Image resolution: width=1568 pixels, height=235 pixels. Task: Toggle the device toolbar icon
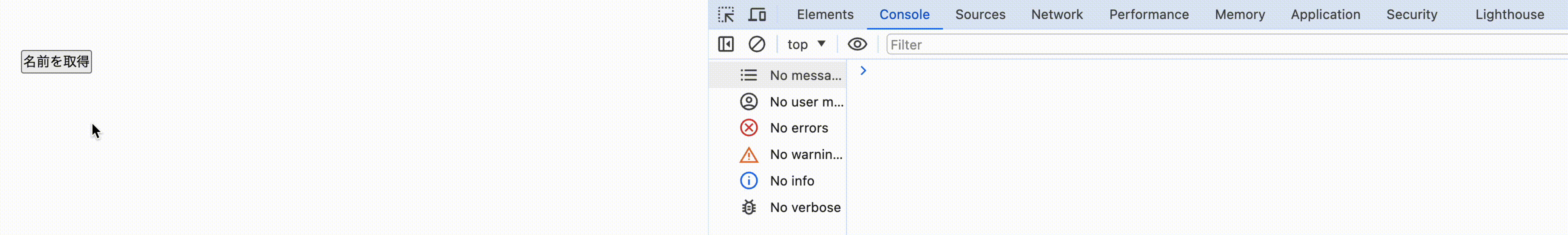point(757,14)
